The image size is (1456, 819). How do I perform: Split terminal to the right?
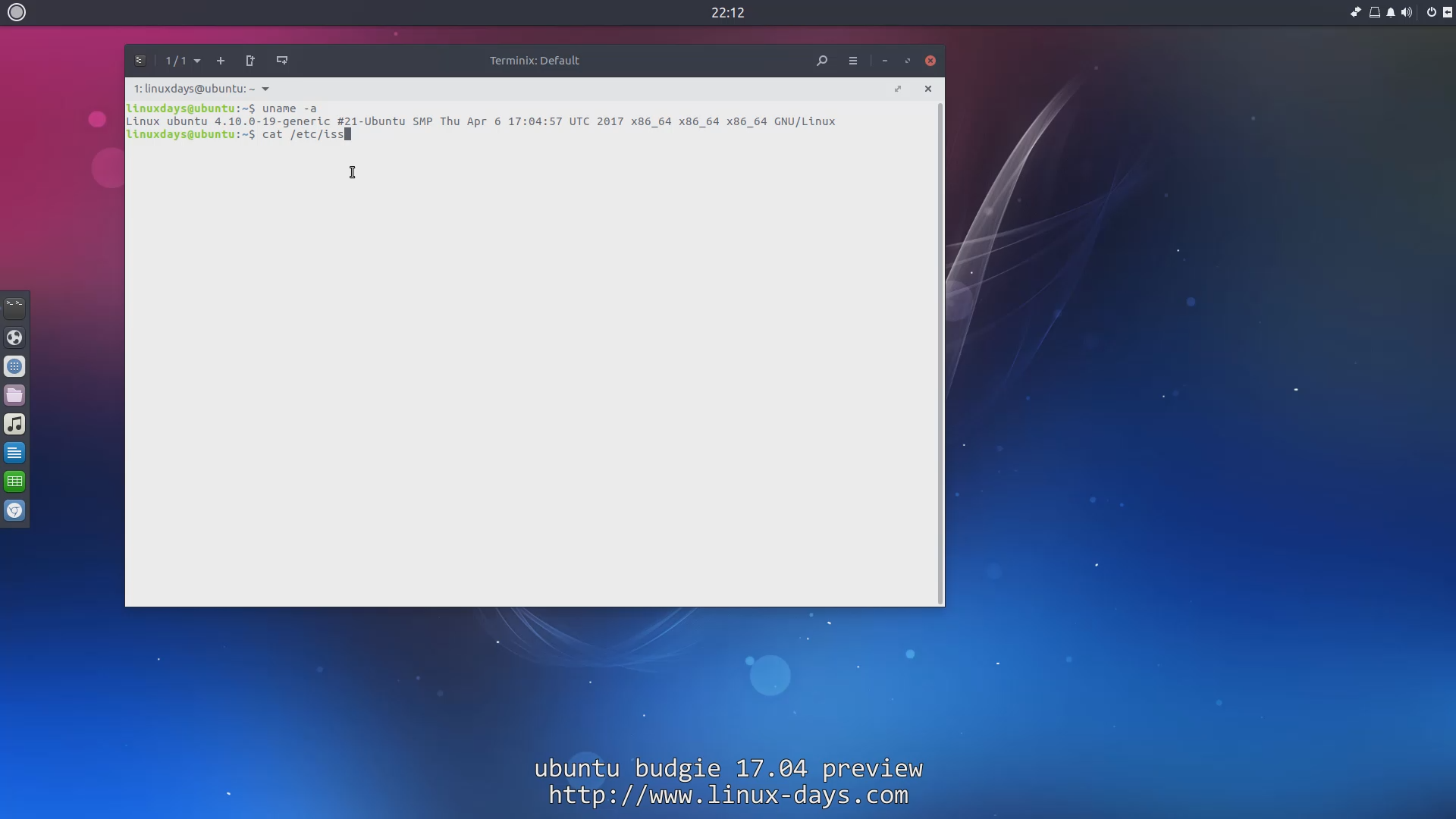point(250,61)
